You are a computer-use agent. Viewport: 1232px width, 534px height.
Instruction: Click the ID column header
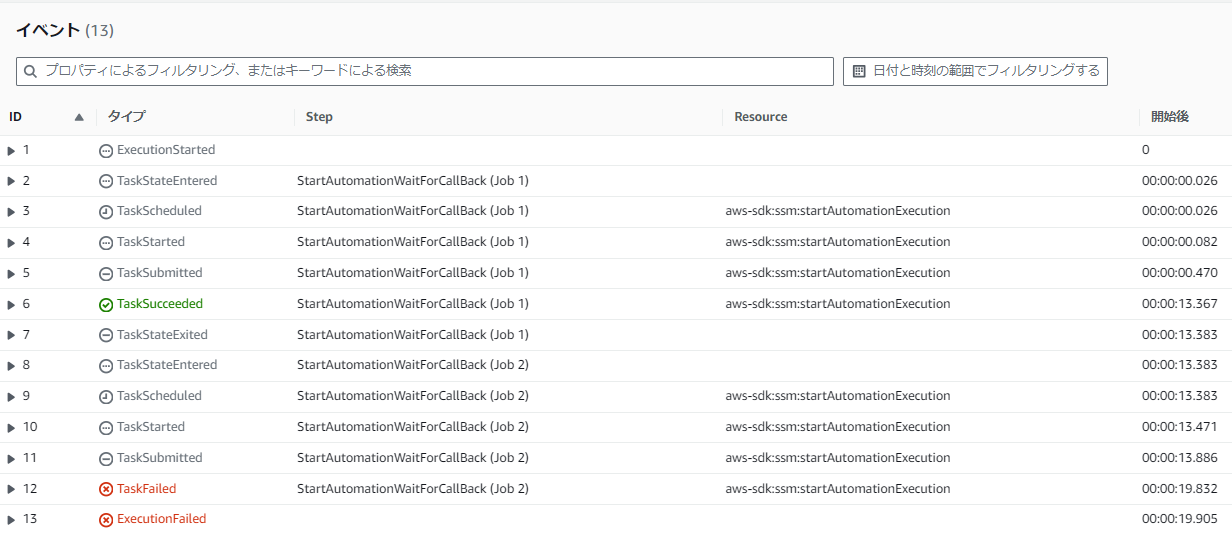coord(15,117)
